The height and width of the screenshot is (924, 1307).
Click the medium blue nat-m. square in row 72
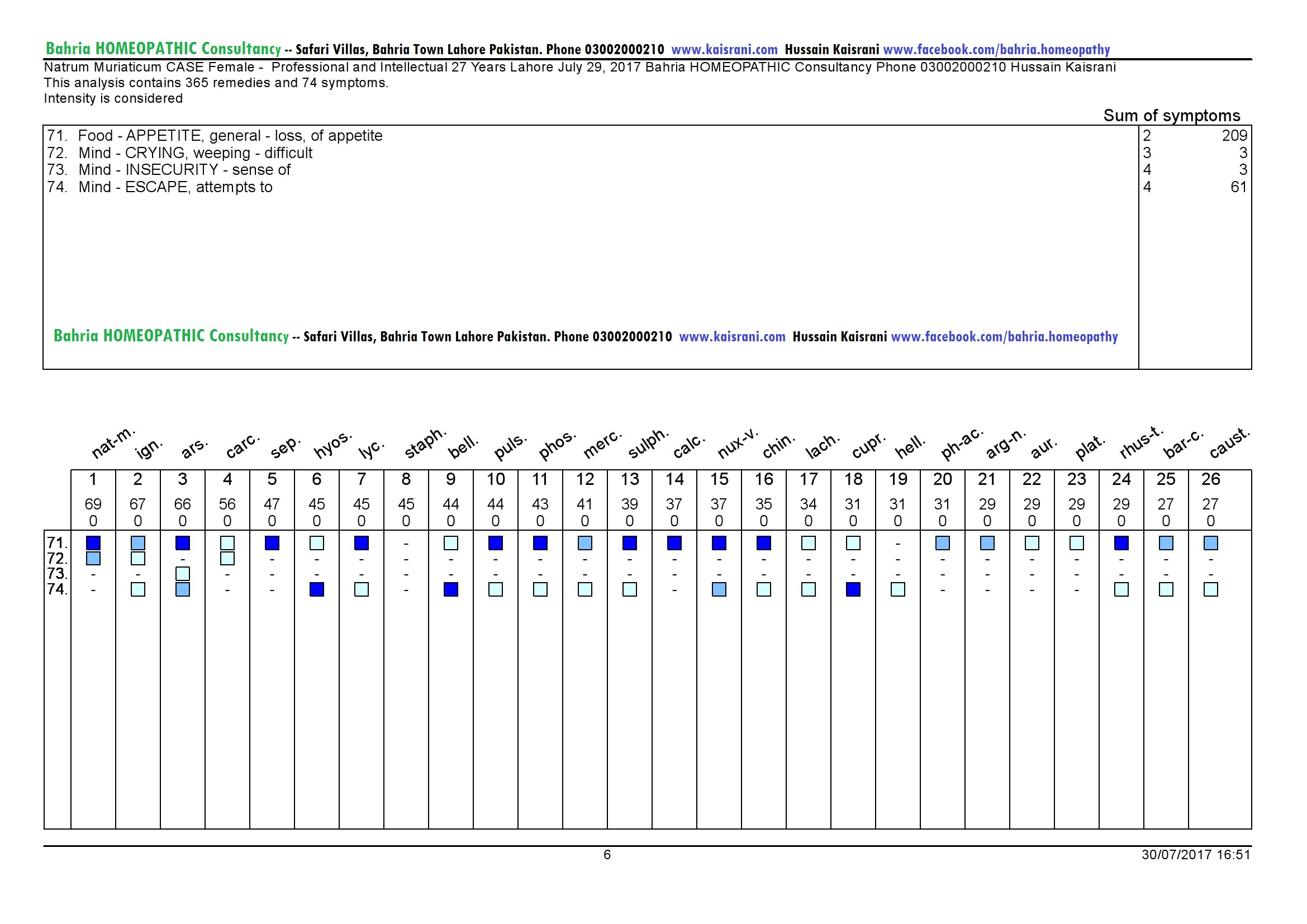93,559
